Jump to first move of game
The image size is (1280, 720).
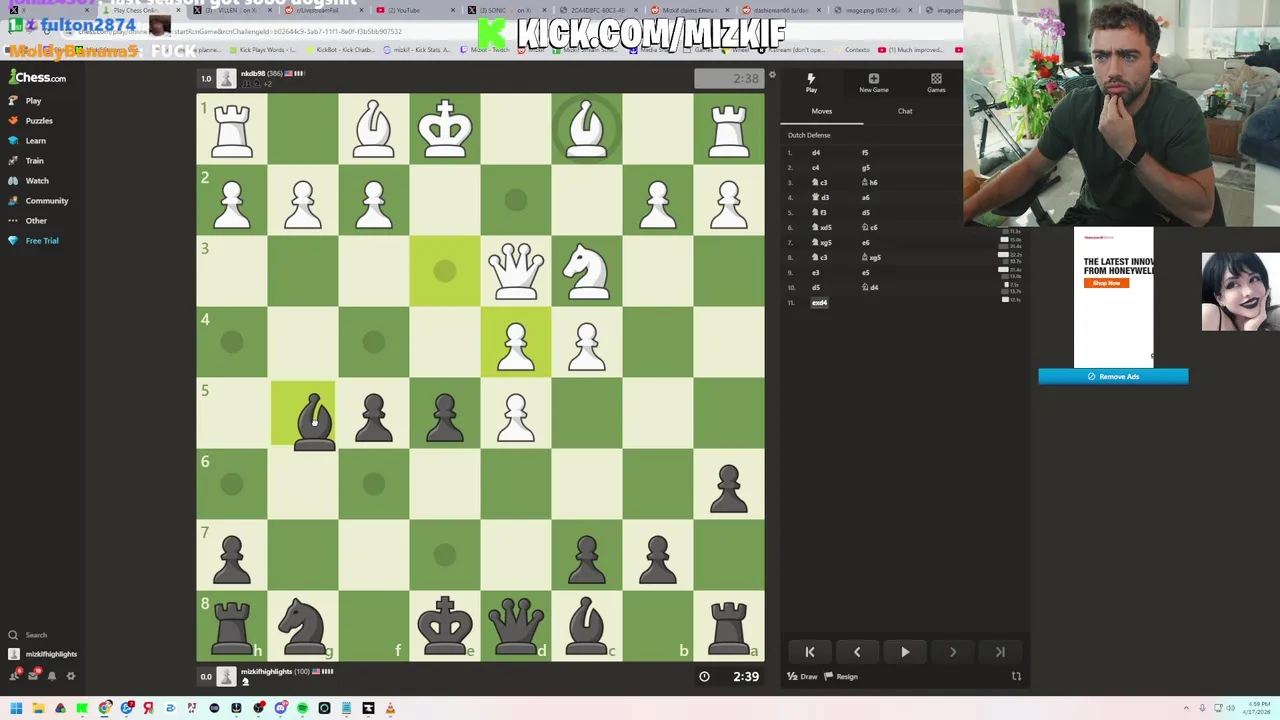pyautogui.click(x=810, y=652)
